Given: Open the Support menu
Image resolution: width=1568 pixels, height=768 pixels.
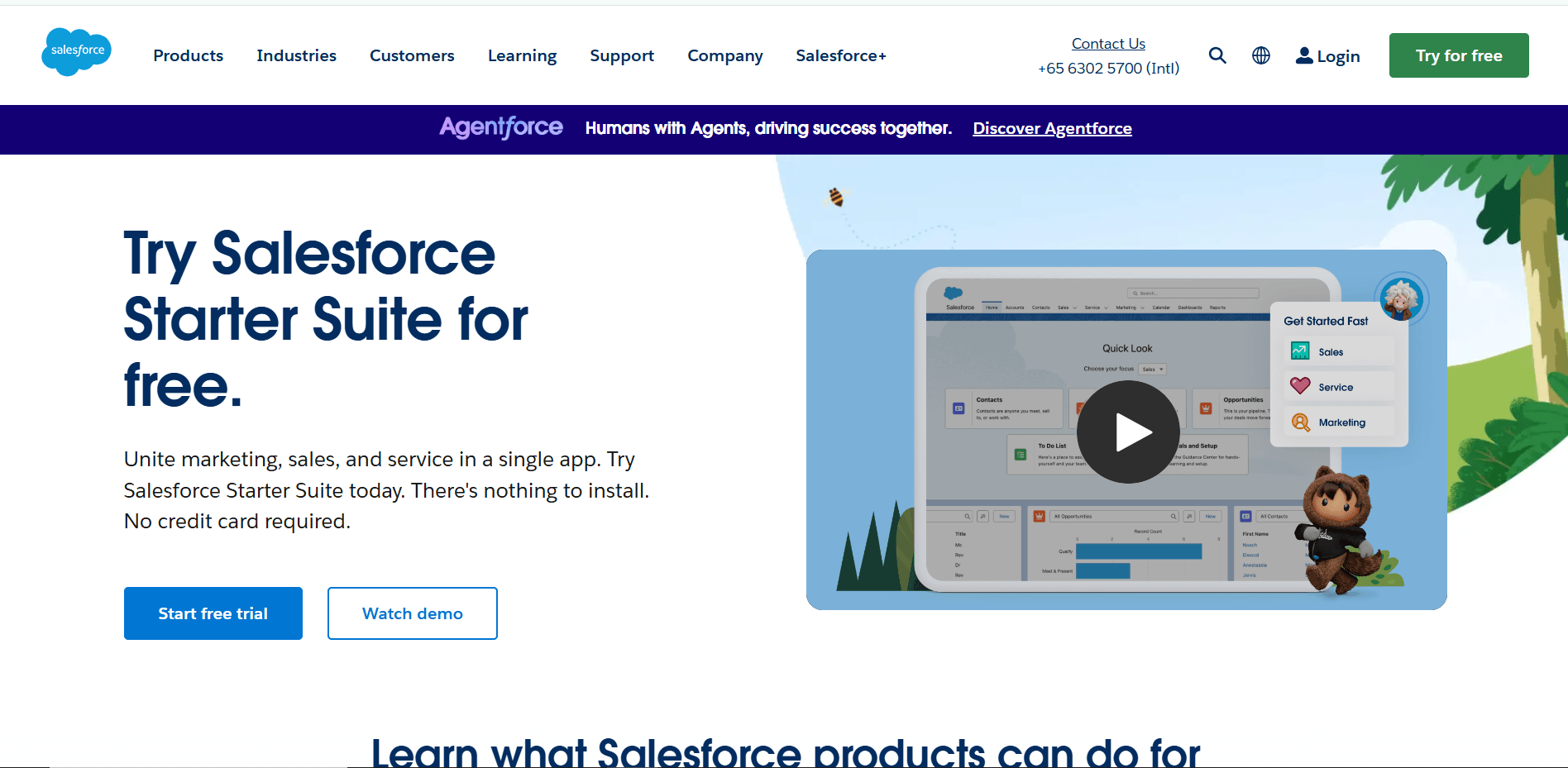Looking at the screenshot, I should coord(622,55).
